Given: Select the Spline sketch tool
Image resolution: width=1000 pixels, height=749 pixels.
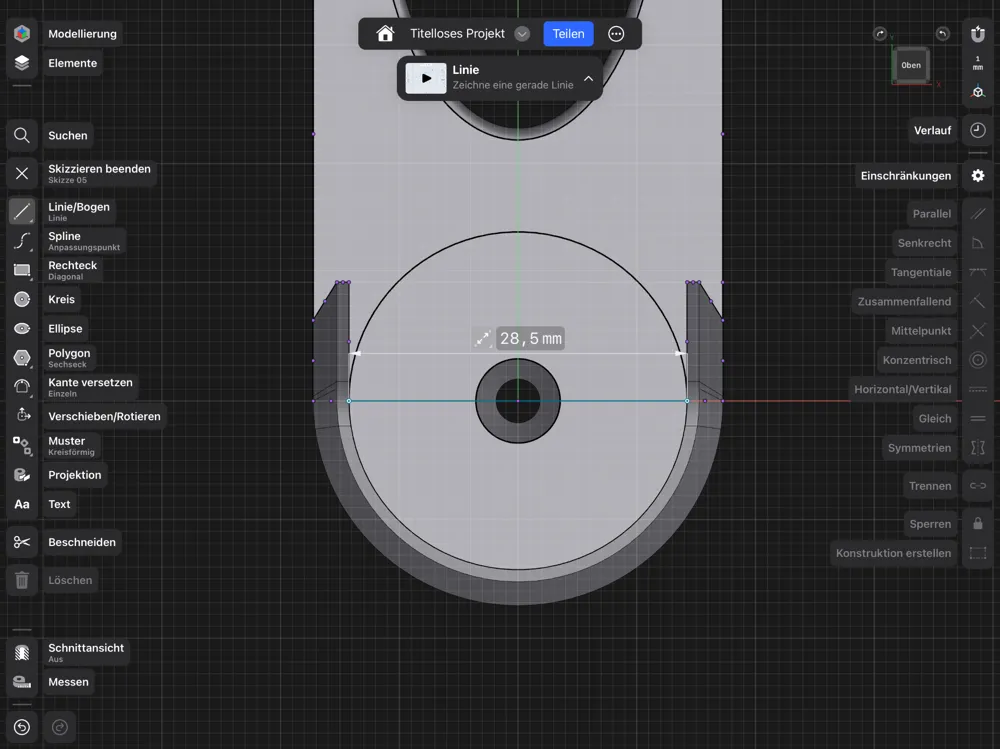Looking at the screenshot, I should pyautogui.click(x=22, y=241).
